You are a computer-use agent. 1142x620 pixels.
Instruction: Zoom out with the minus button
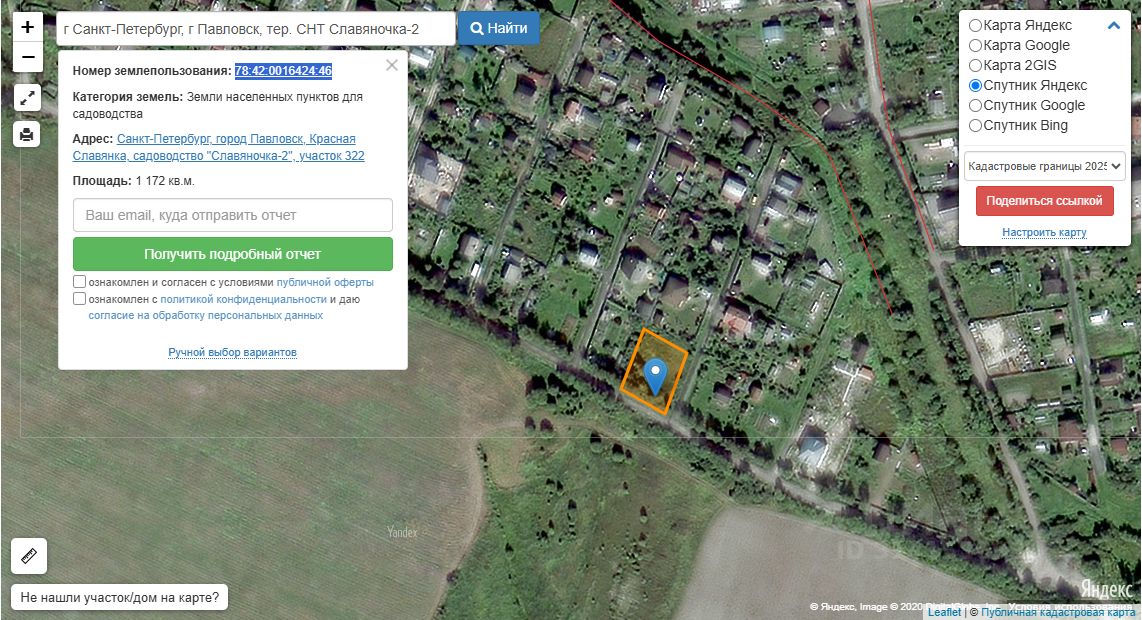[x=28, y=57]
